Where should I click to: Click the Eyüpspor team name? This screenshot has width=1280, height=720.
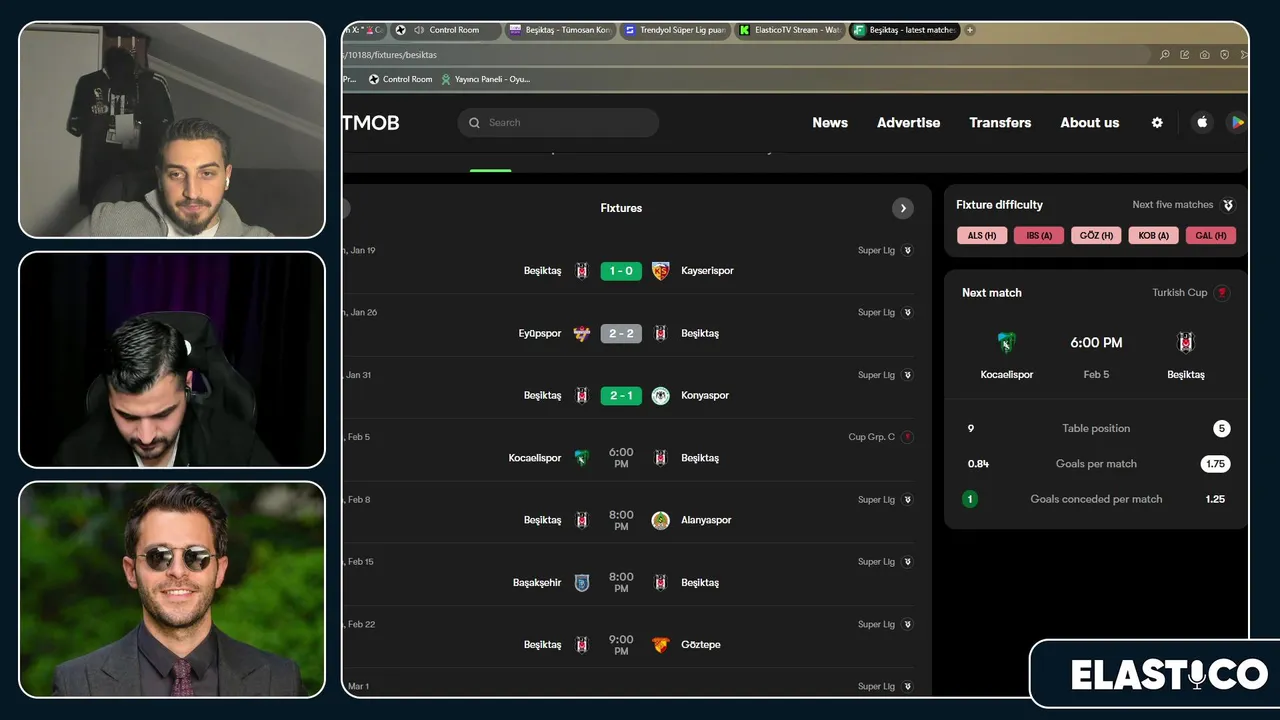[x=539, y=333]
